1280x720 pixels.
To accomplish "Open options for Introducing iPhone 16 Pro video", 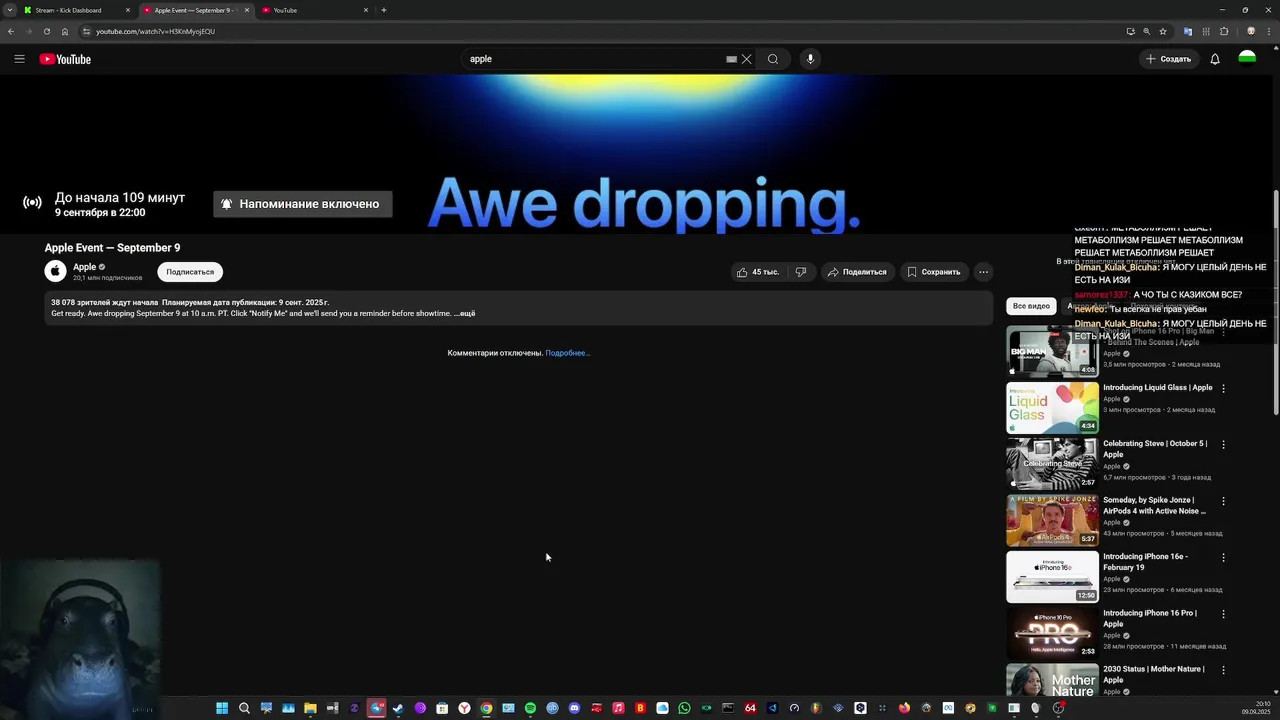I will [x=1223, y=613].
